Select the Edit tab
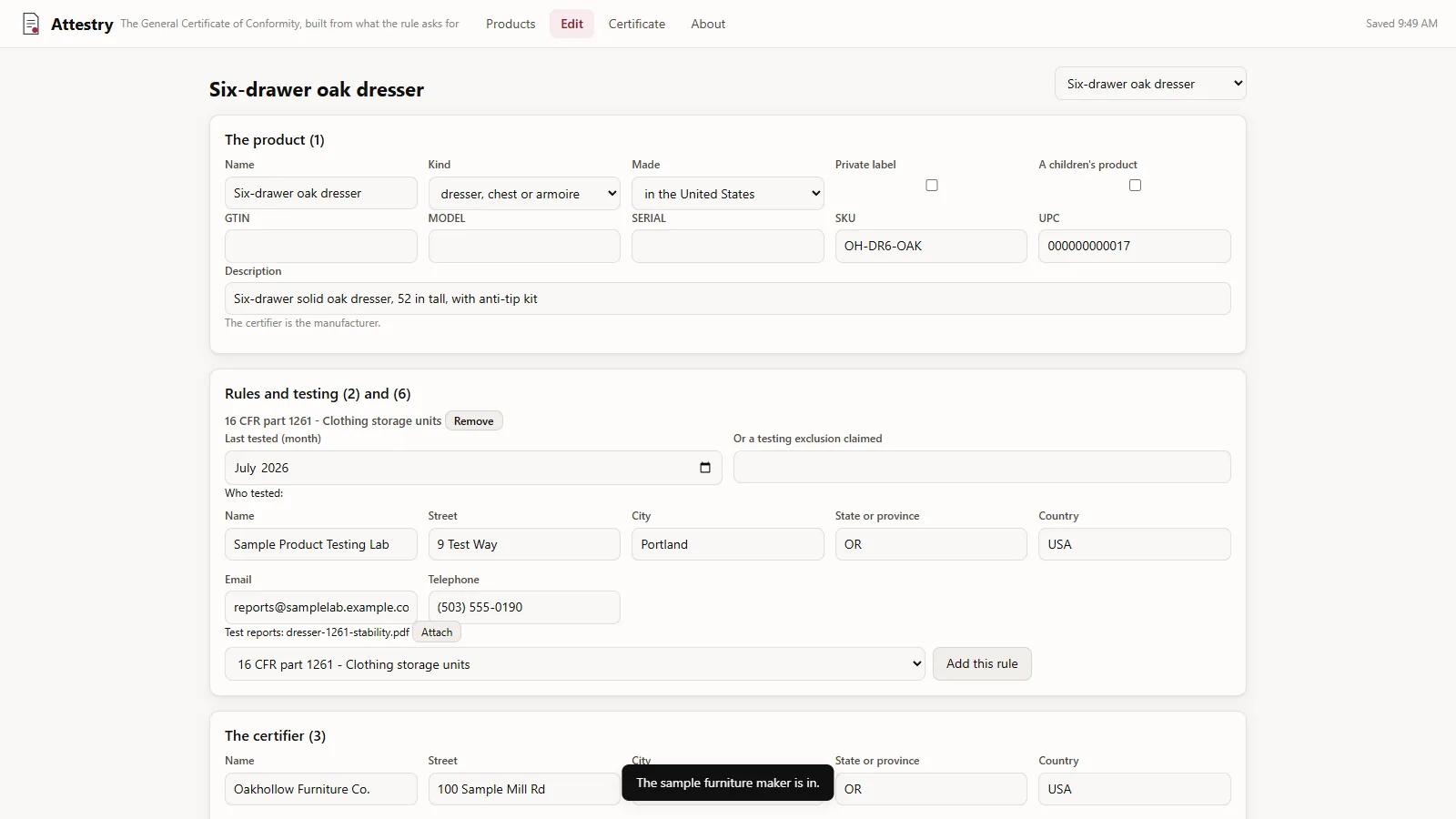Image resolution: width=1456 pixels, height=819 pixels. pos(571,24)
